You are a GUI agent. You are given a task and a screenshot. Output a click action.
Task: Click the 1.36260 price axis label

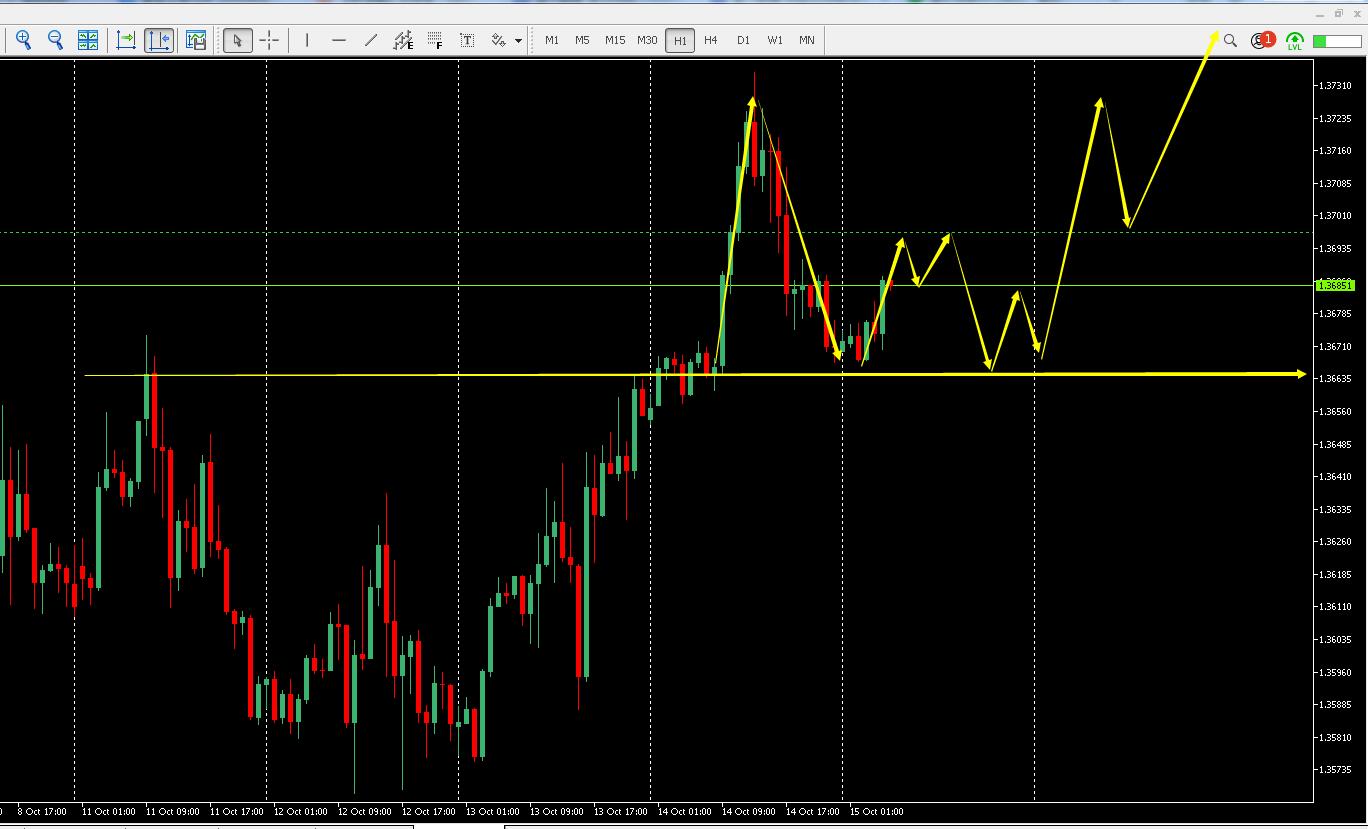[x=1335, y=542]
